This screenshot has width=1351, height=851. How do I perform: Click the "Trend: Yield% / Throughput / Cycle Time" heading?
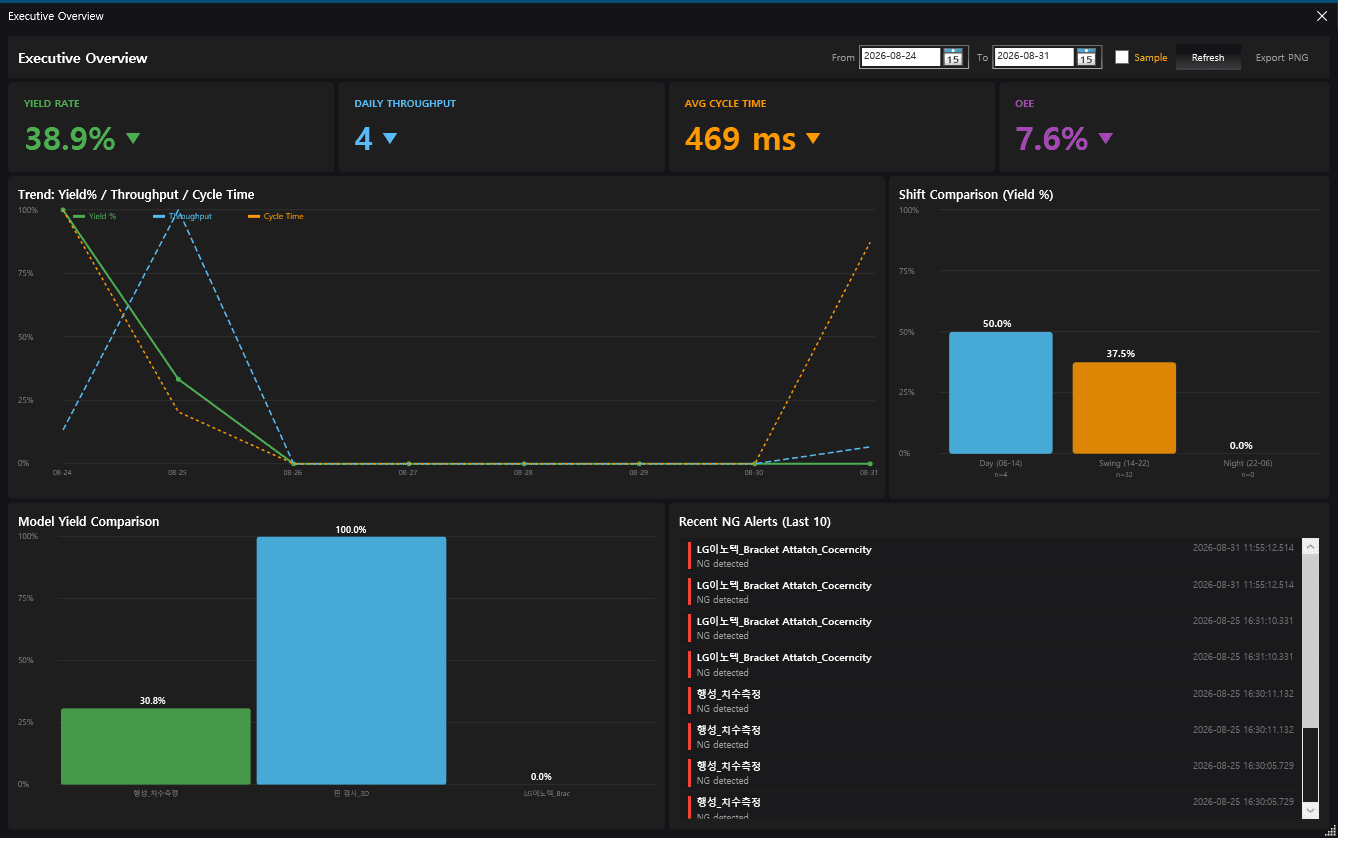(136, 194)
